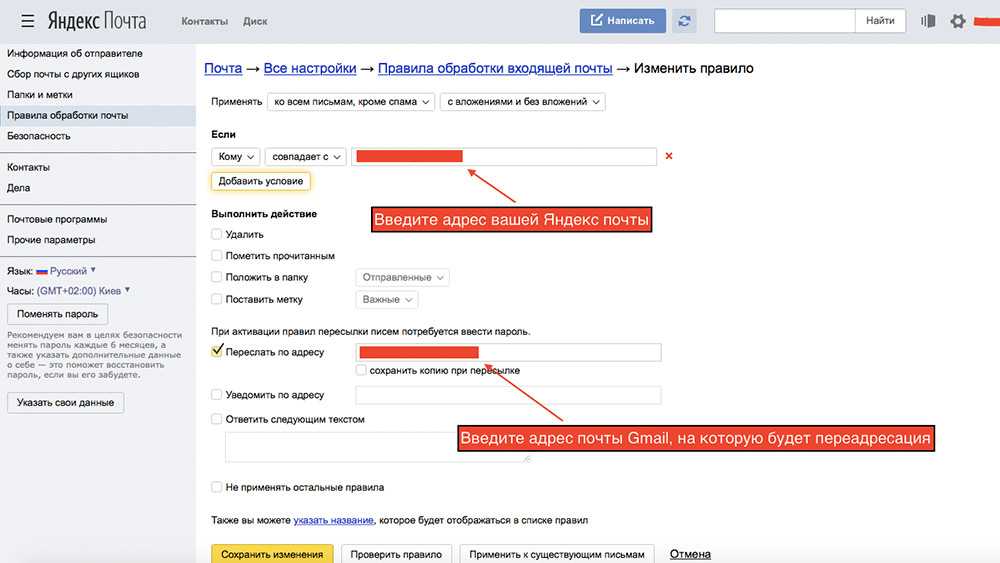Click the Найти search button

click(x=880, y=21)
